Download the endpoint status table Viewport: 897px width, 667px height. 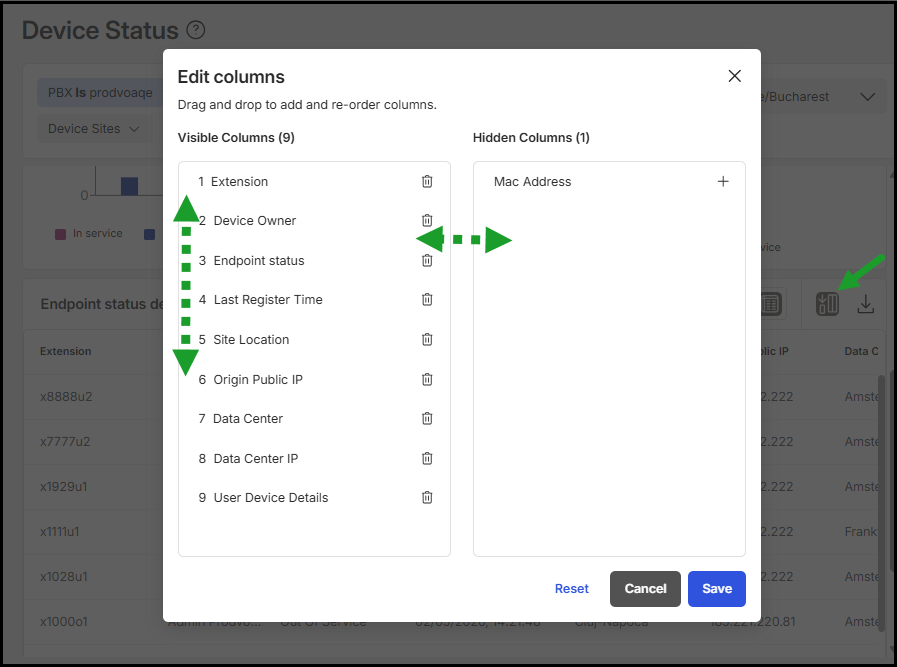866,304
